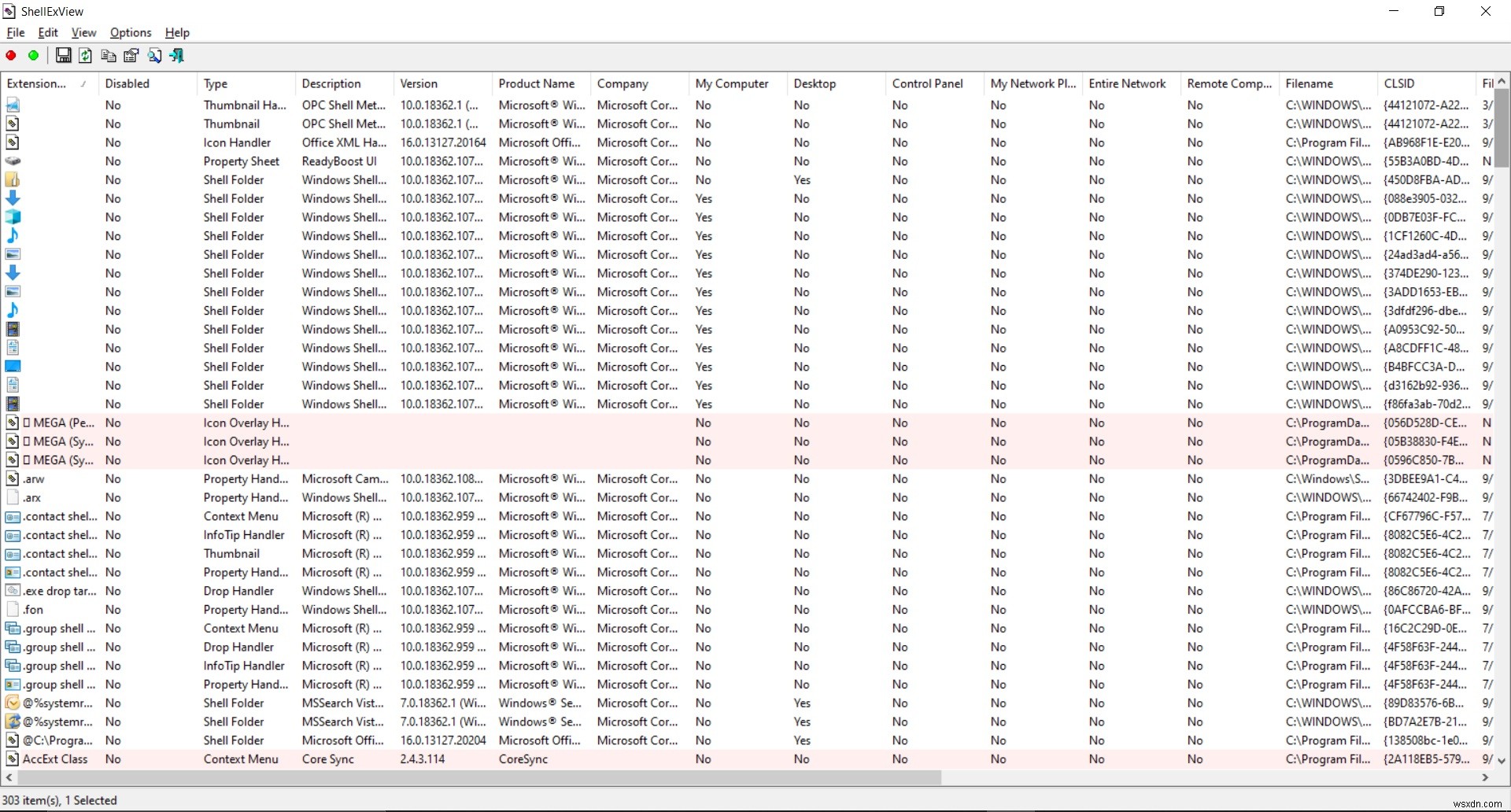Sort by the Company column header
1511x812 pixels.
(639, 83)
